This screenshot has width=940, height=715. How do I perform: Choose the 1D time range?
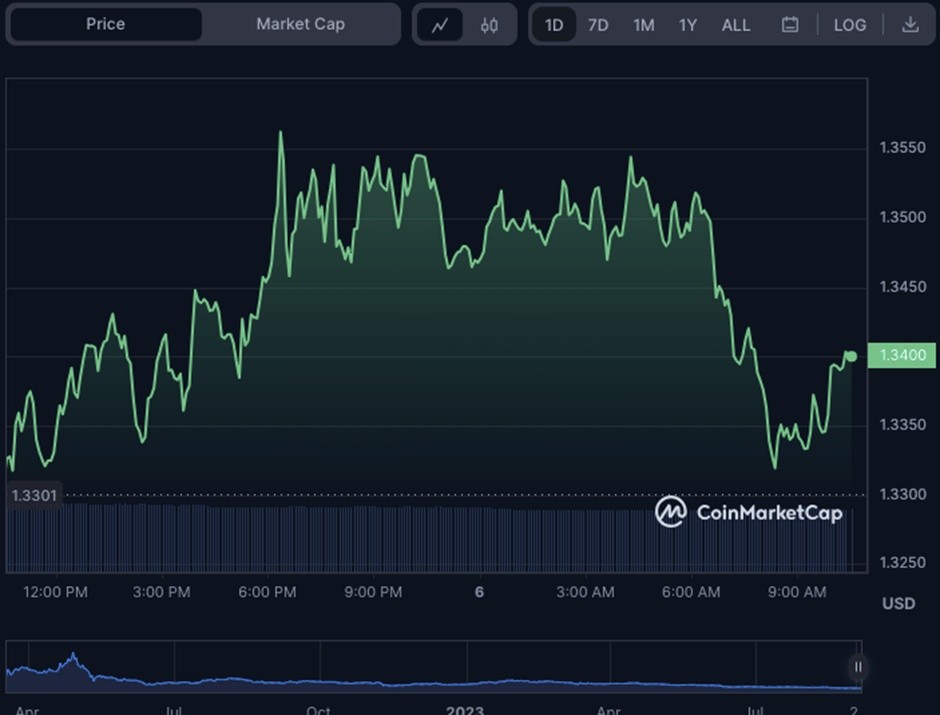[x=554, y=25]
